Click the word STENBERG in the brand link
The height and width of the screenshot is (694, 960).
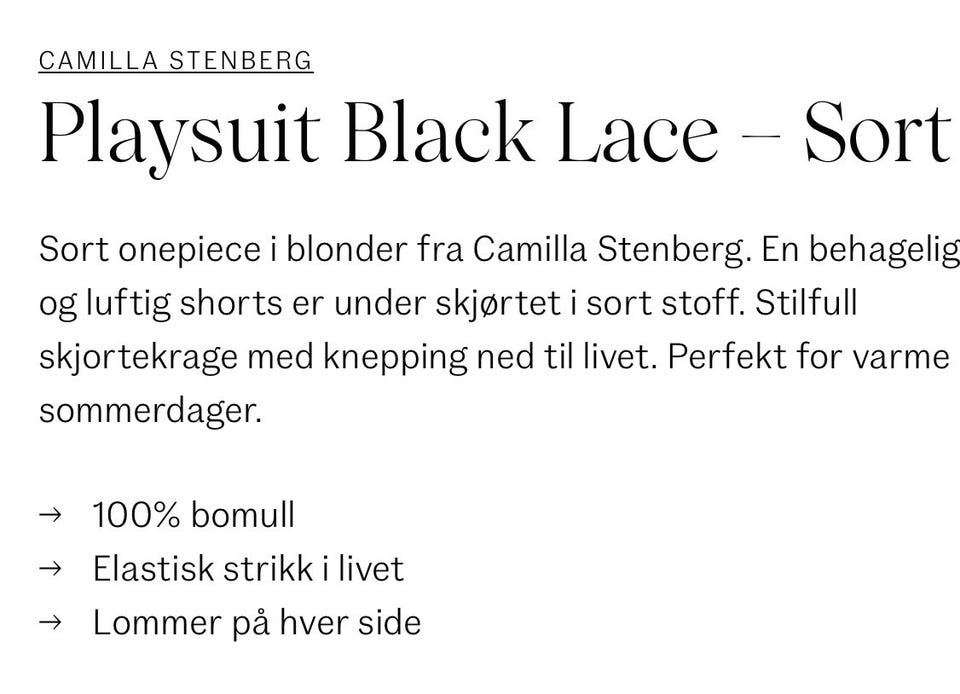coord(241,61)
